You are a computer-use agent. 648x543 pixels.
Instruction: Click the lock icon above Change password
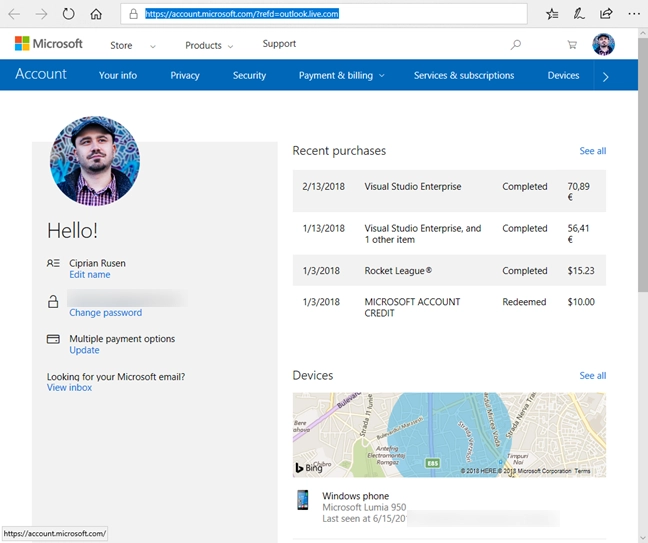pyautogui.click(x=53, y=301)
